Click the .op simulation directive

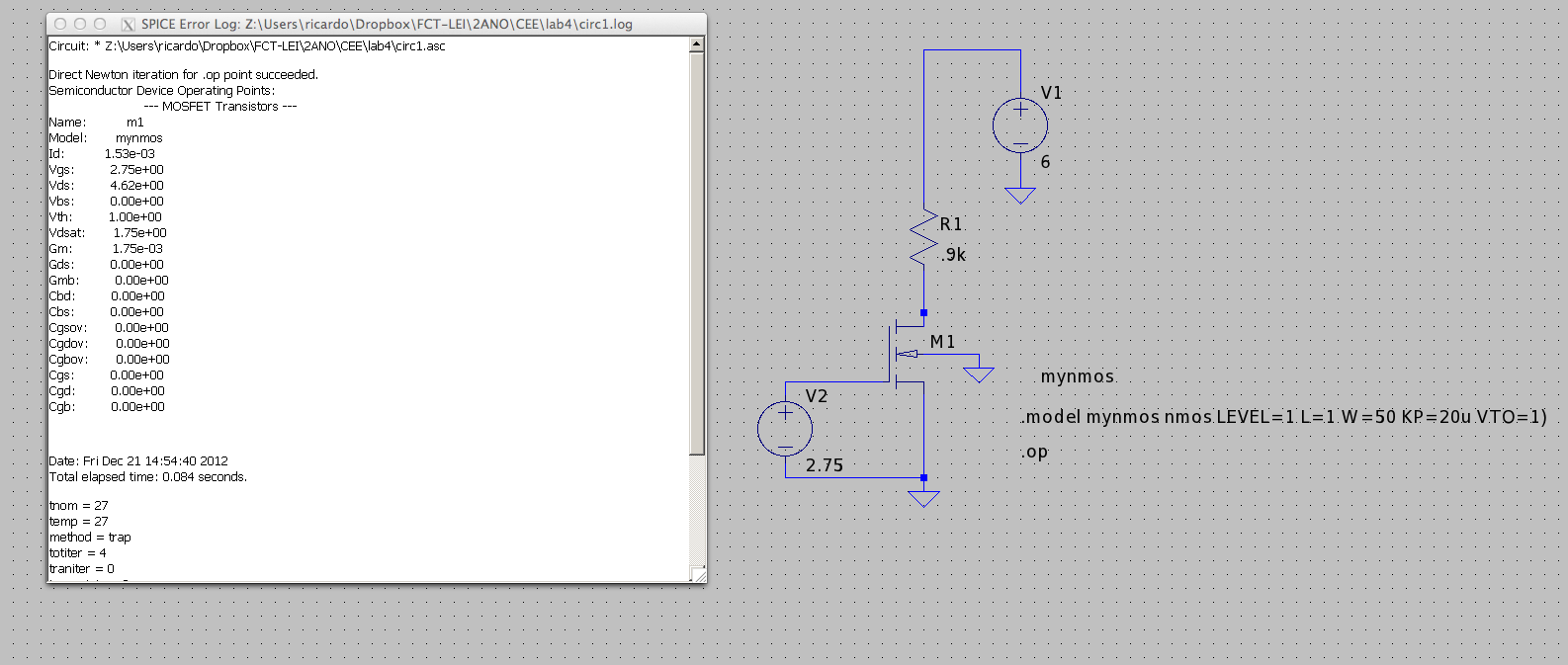[1034, 453]
